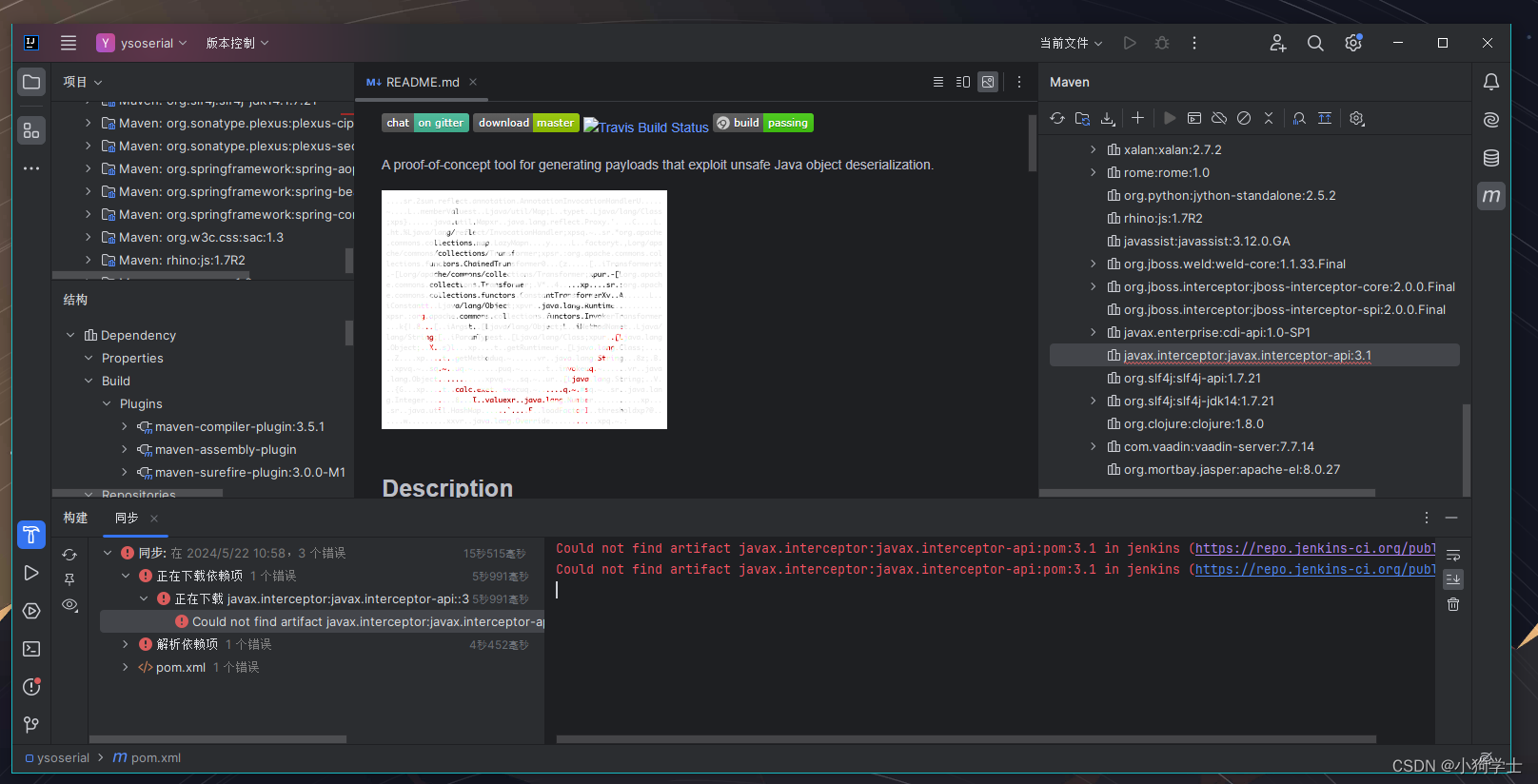Open Git version control tool window
The width and height of the screenshot is (1538, 784).
pyautogui.click(x=31, y=725)
